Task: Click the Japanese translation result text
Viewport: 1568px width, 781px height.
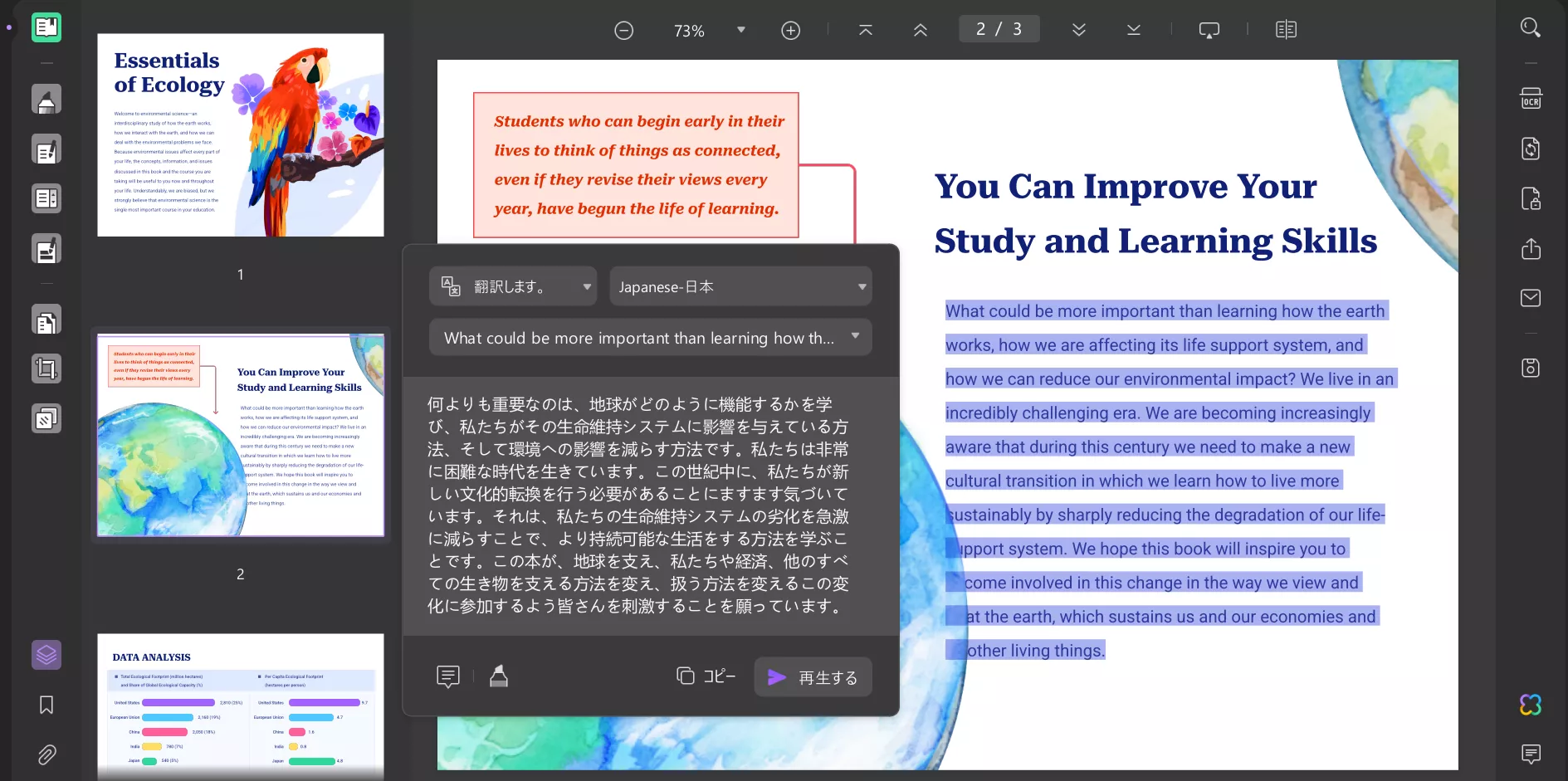Action: (638, 505)
